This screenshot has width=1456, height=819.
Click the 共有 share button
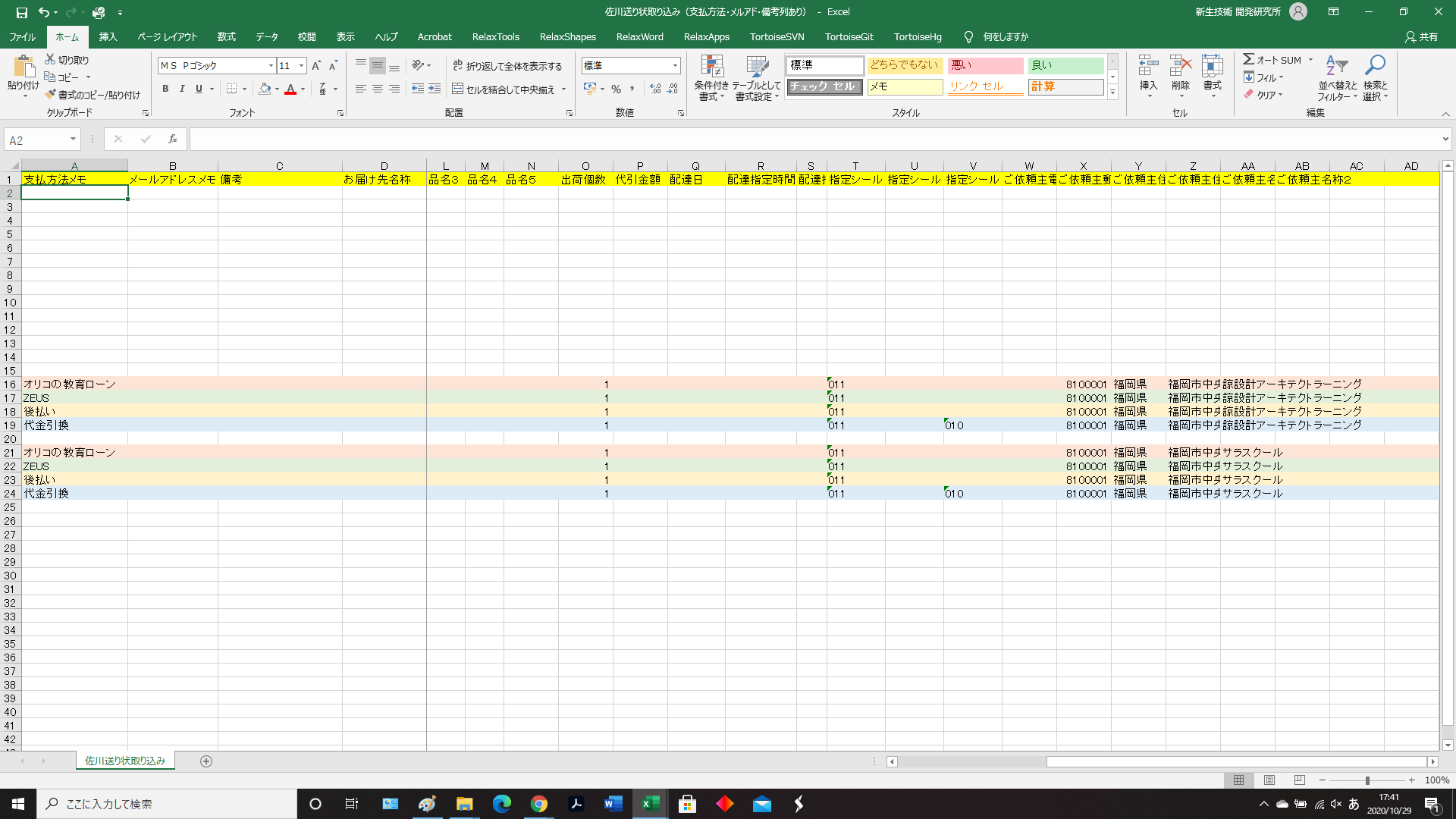[x=1421, y=36]
